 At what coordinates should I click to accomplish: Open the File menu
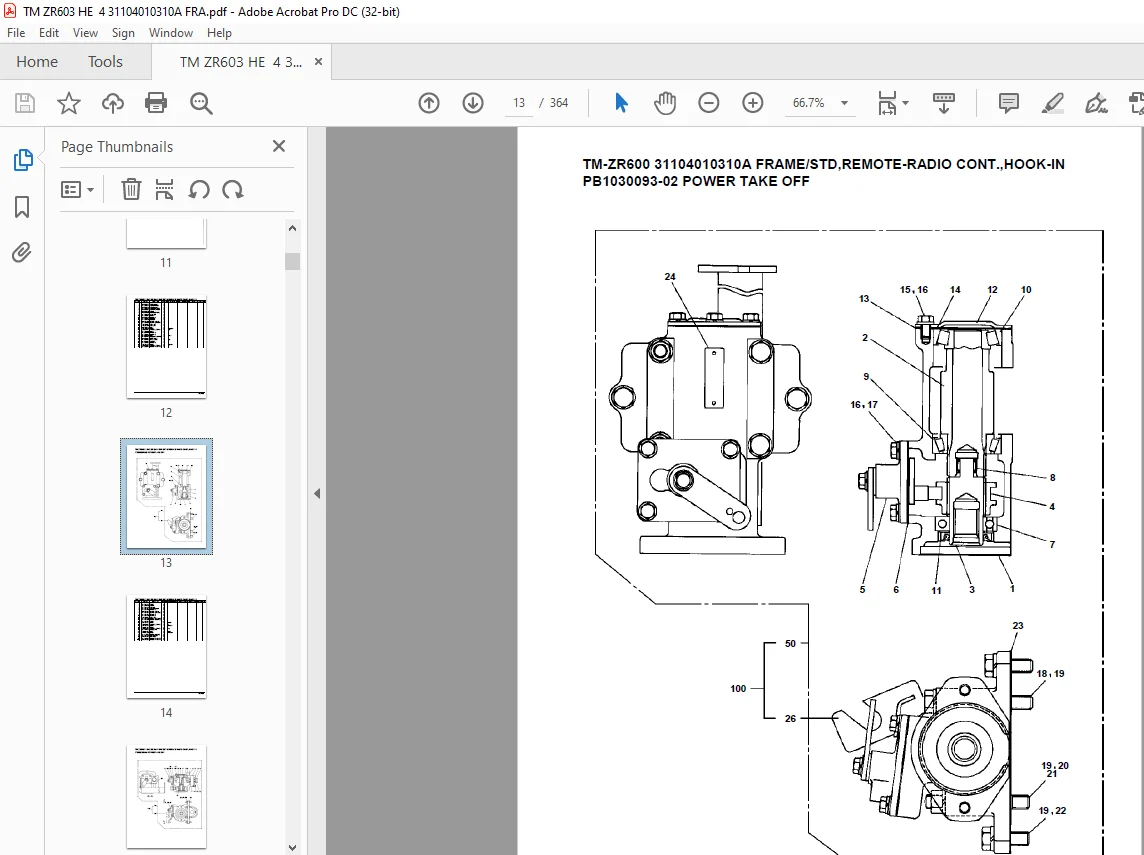coord(16,33)
